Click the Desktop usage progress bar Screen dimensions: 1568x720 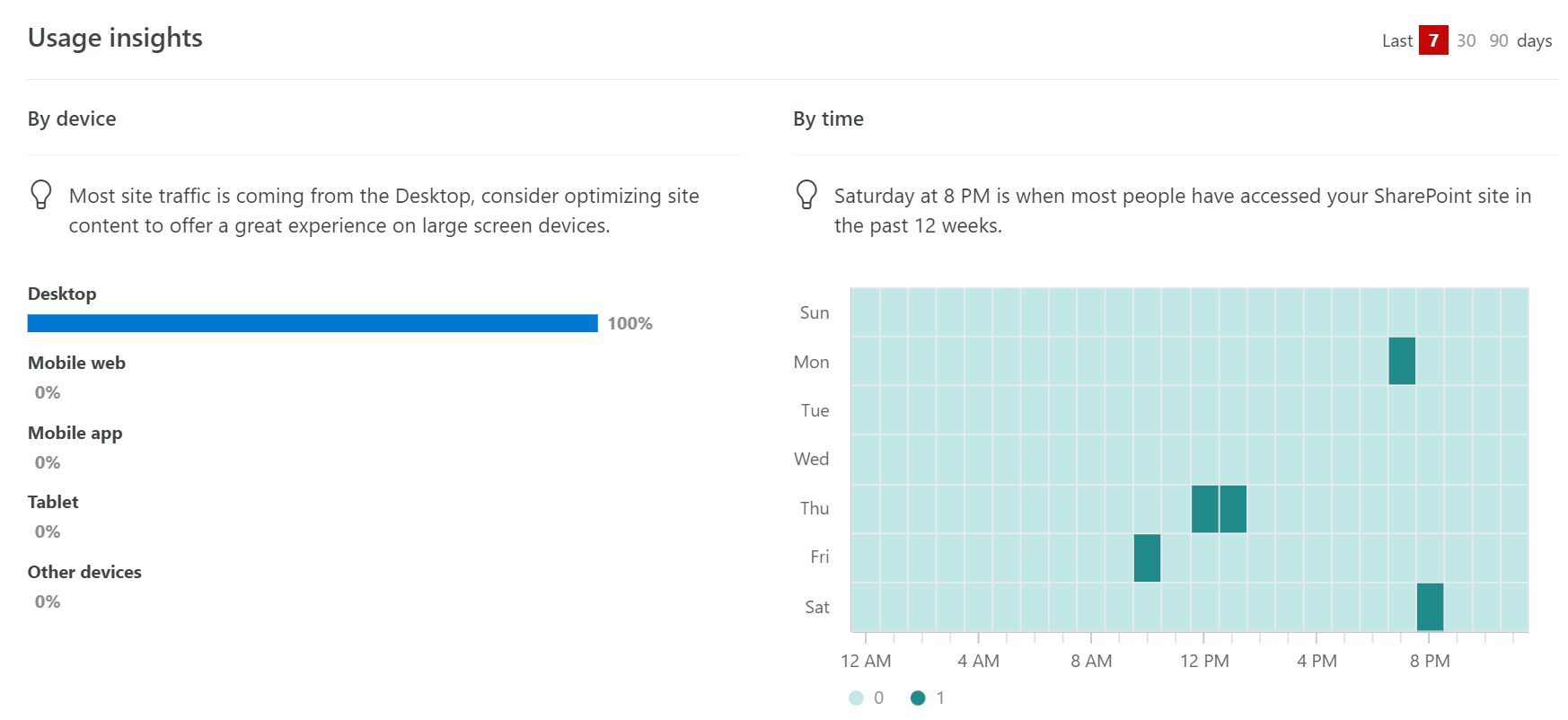[313, 322]
